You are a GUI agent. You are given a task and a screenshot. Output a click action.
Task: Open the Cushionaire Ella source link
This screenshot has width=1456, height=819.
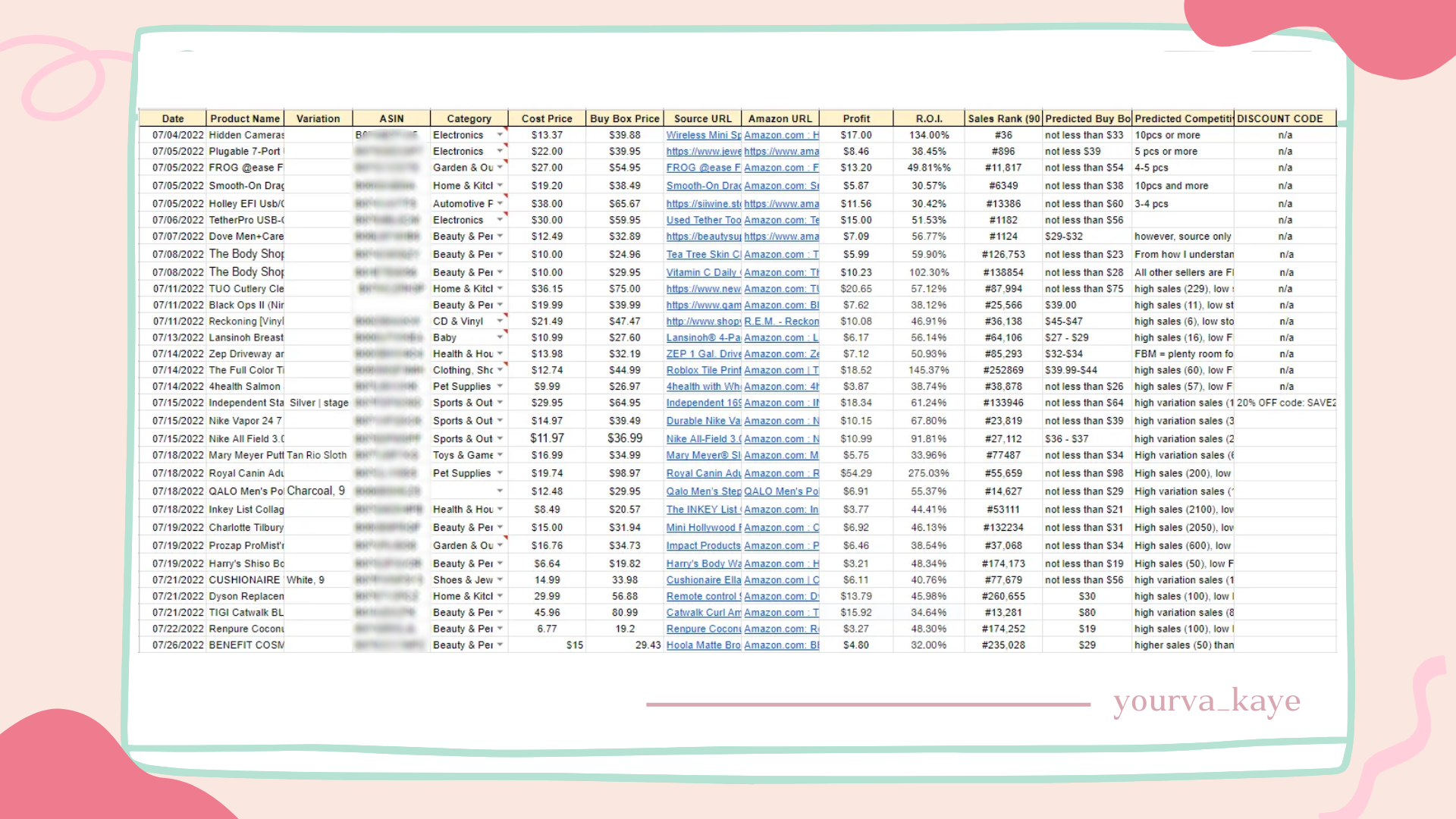[x=704, y=580]
